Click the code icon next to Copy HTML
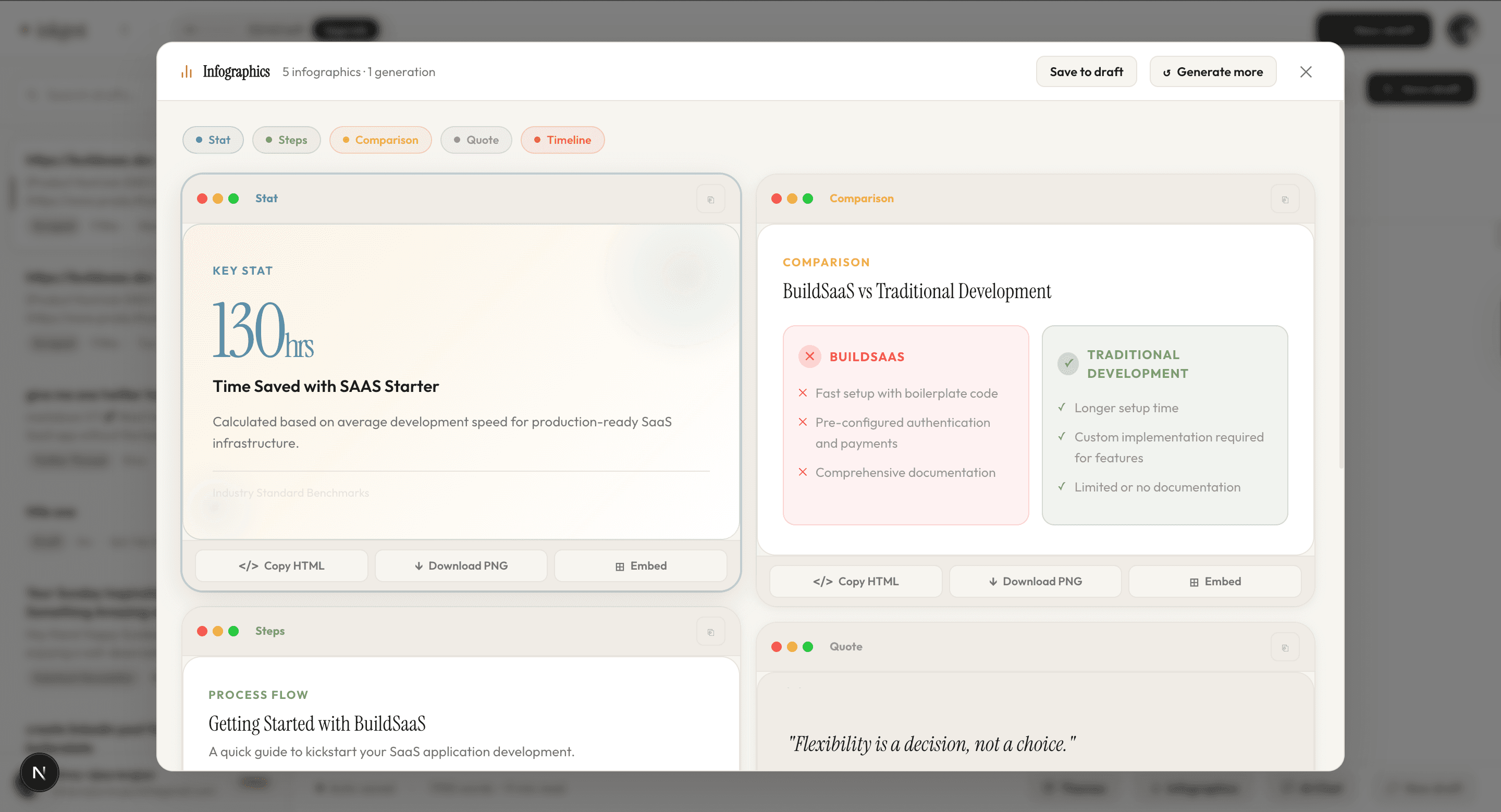 click(x=248, y=565)
